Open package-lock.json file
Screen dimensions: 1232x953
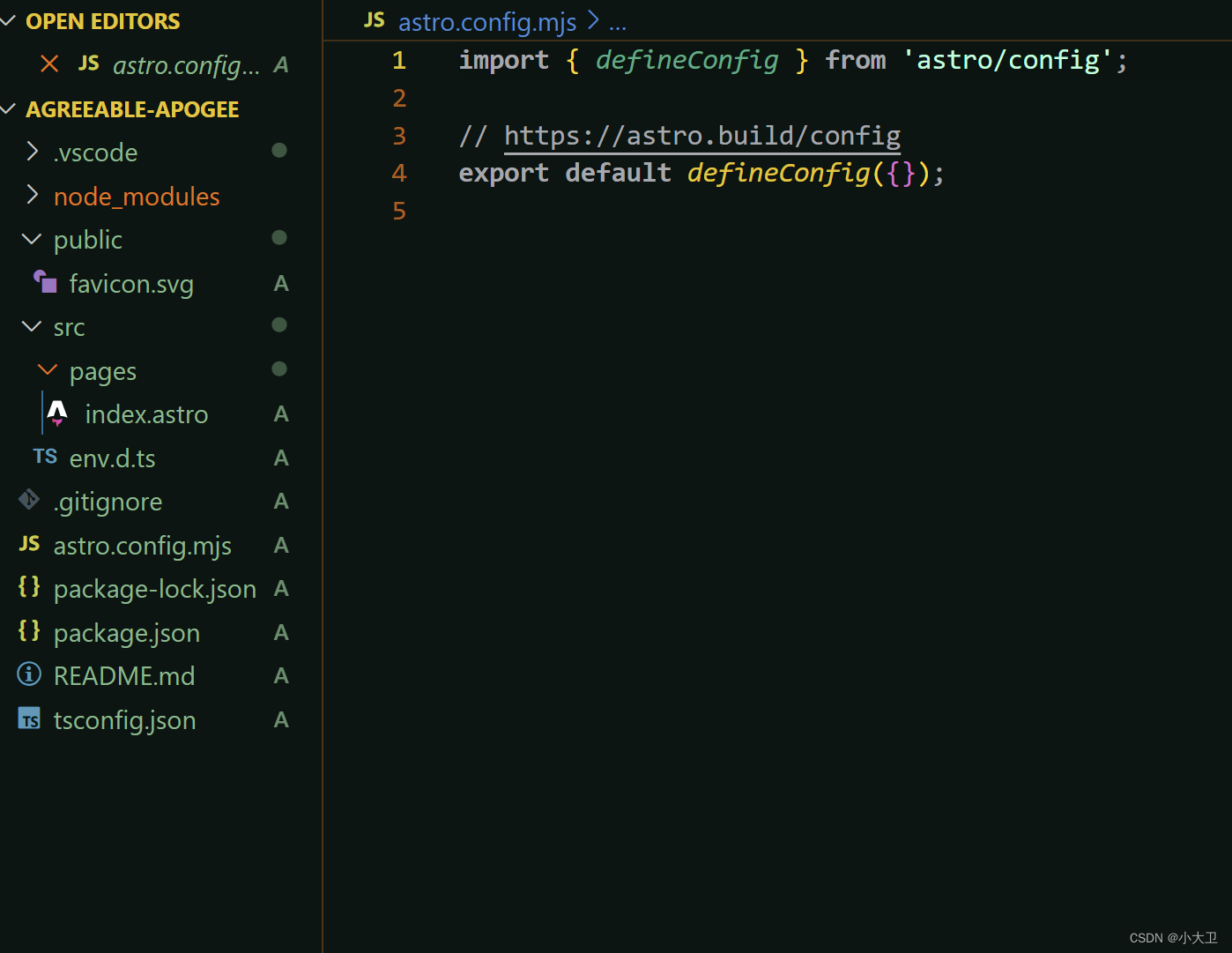[x=154, y=589]
